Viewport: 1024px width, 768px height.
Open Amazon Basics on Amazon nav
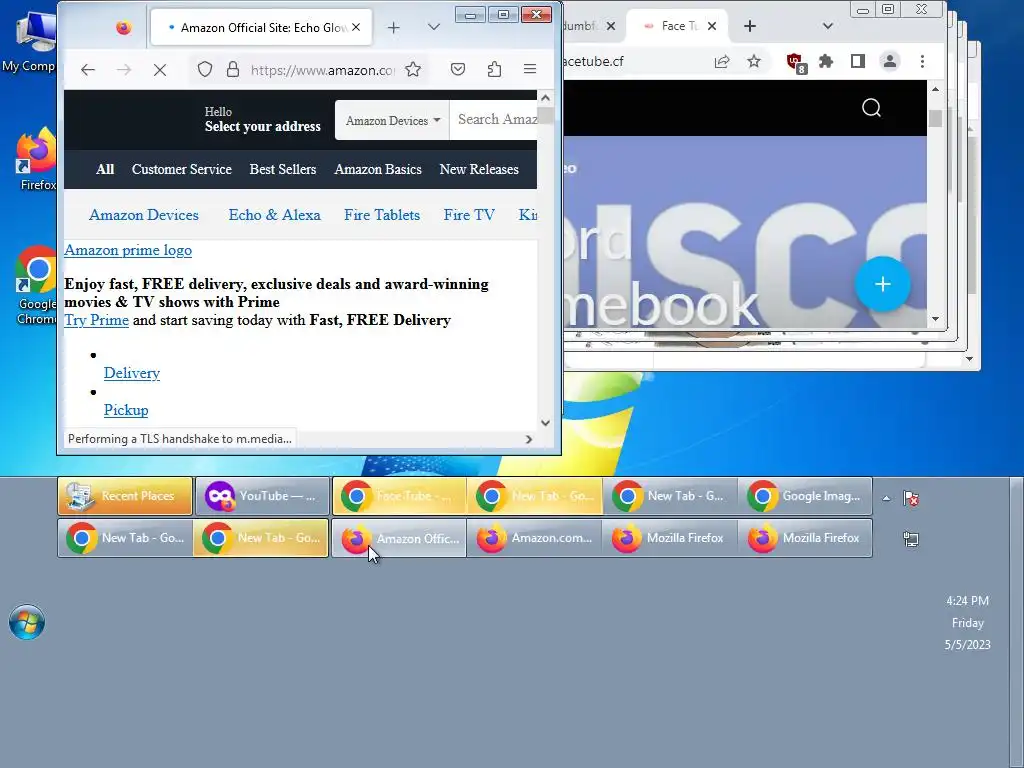pos(378,169)
